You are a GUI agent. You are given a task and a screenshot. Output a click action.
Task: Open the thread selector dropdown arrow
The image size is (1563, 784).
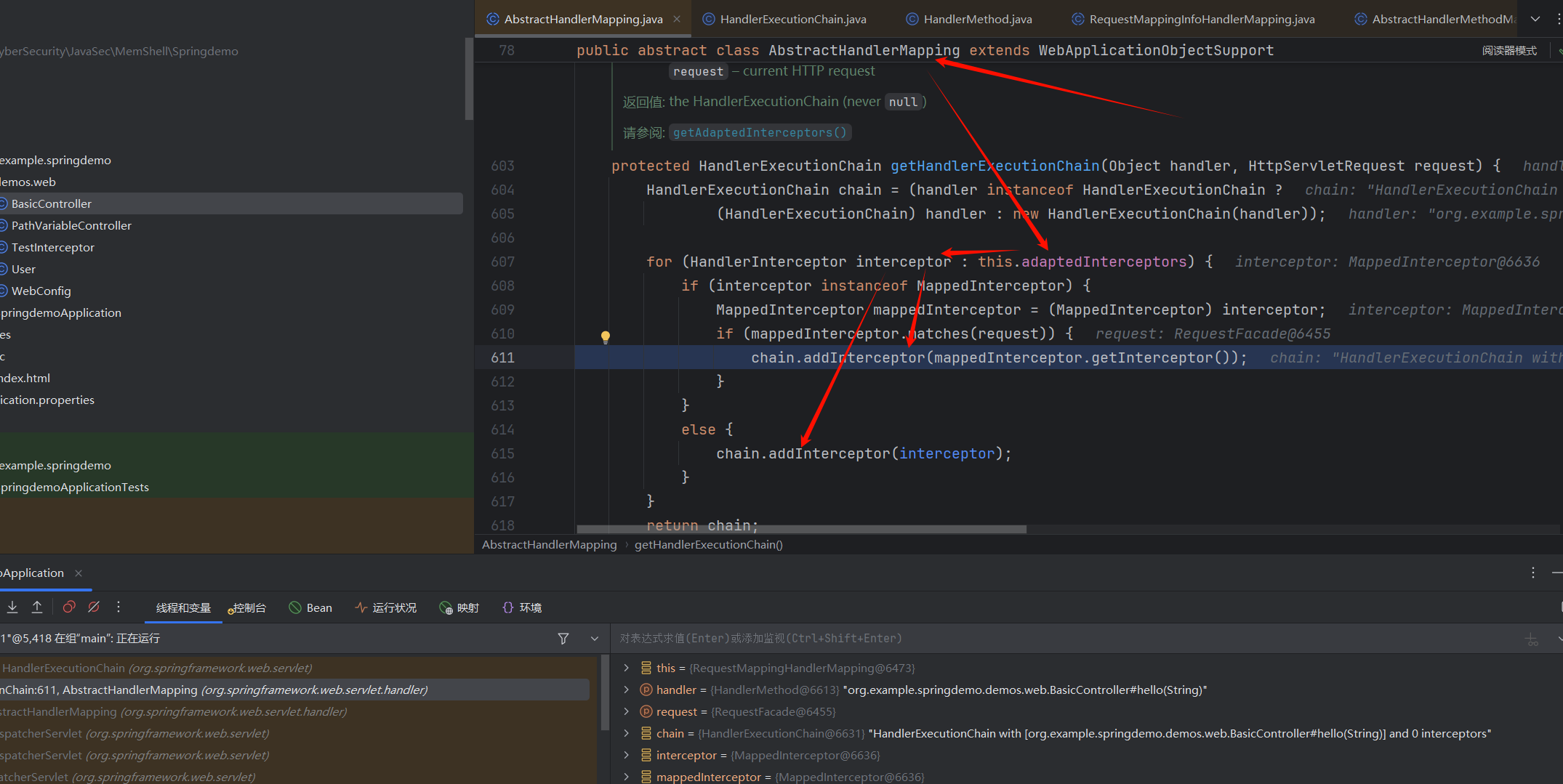594,638
